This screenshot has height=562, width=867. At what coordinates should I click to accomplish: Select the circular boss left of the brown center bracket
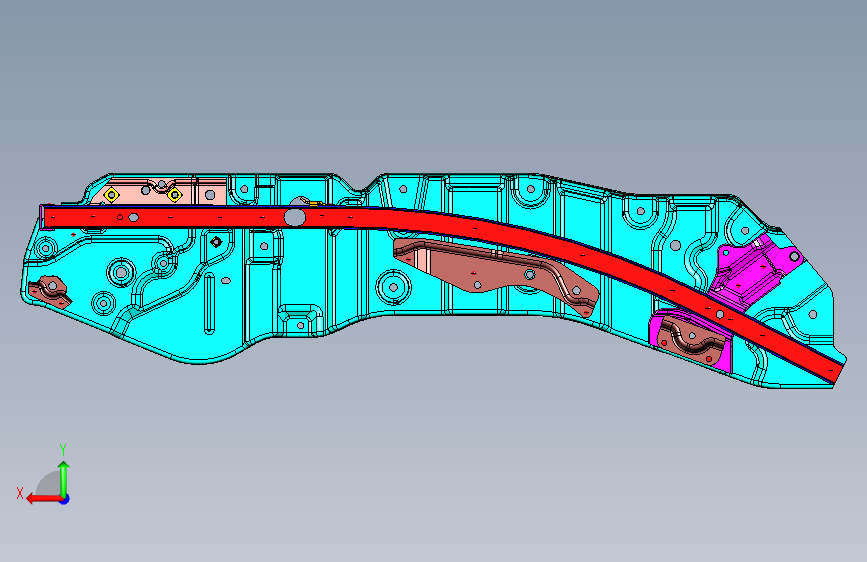(394, 287)
